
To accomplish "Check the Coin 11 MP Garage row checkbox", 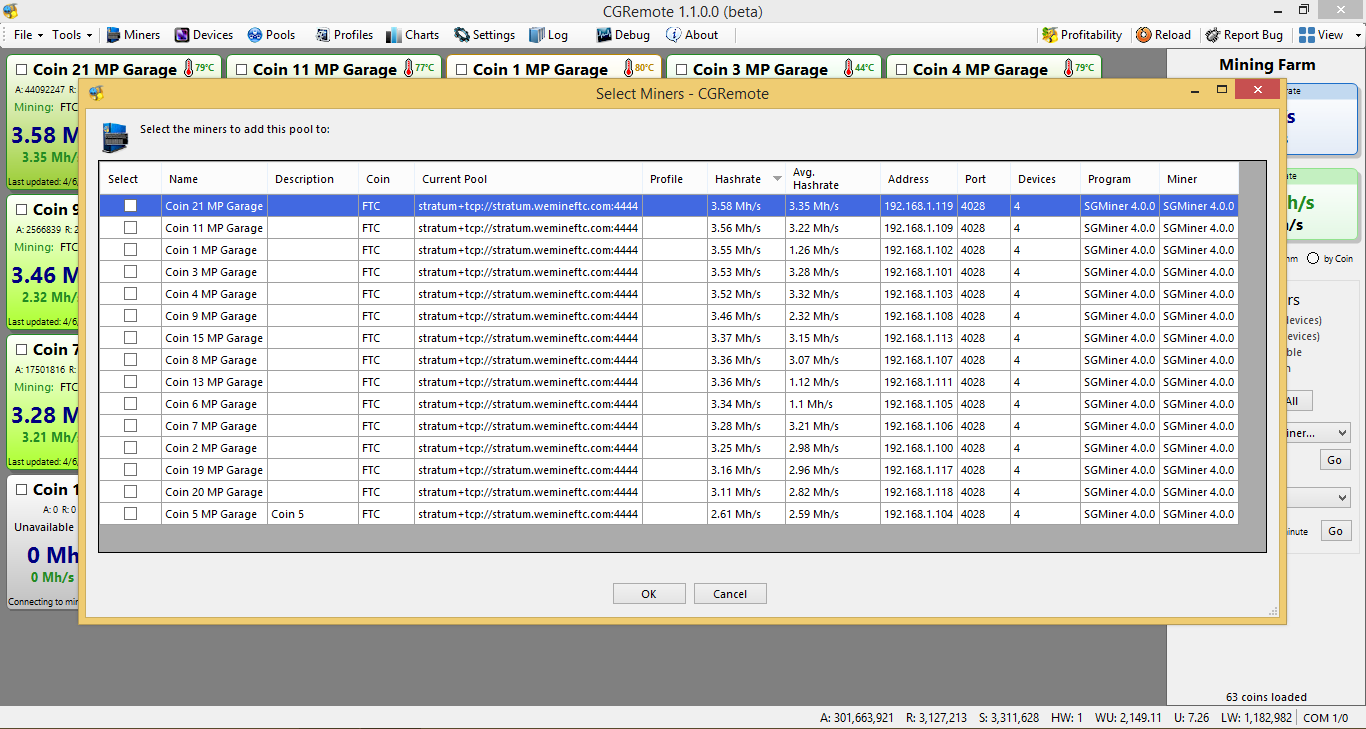I will point(130,227).
